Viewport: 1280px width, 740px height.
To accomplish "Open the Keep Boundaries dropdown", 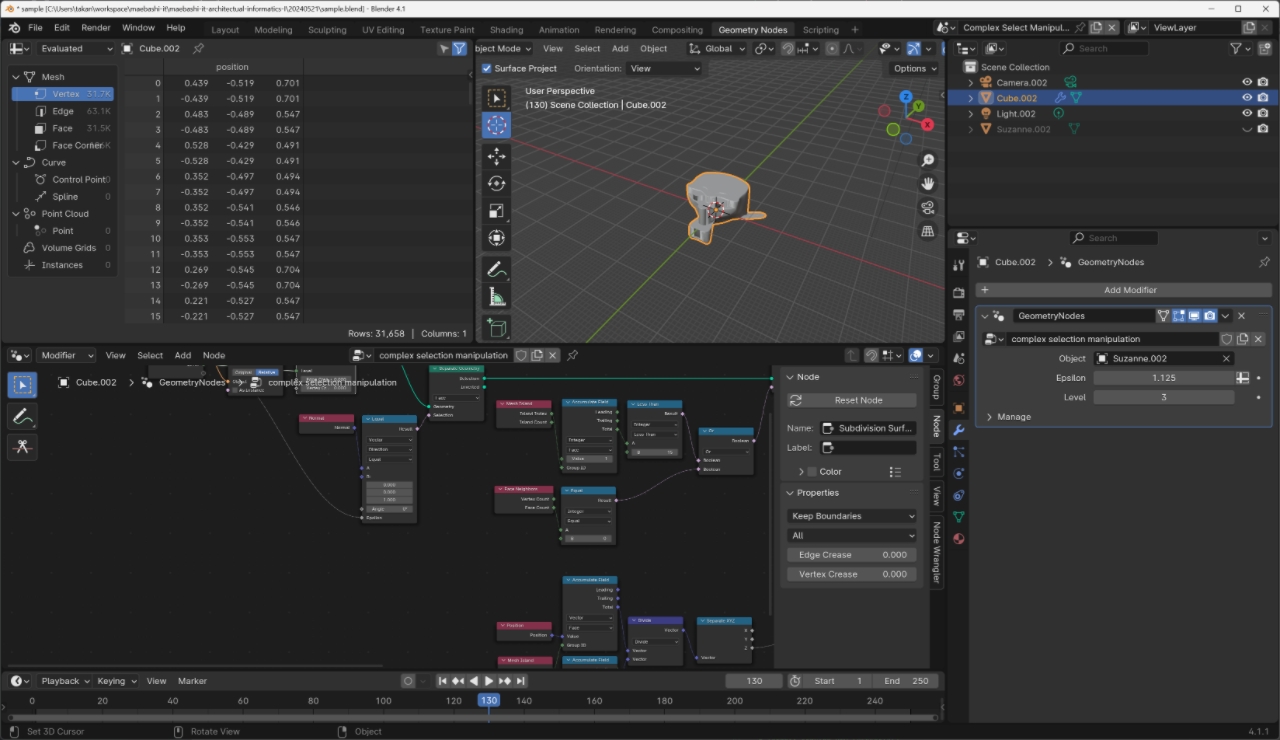I will click(852, 516).
